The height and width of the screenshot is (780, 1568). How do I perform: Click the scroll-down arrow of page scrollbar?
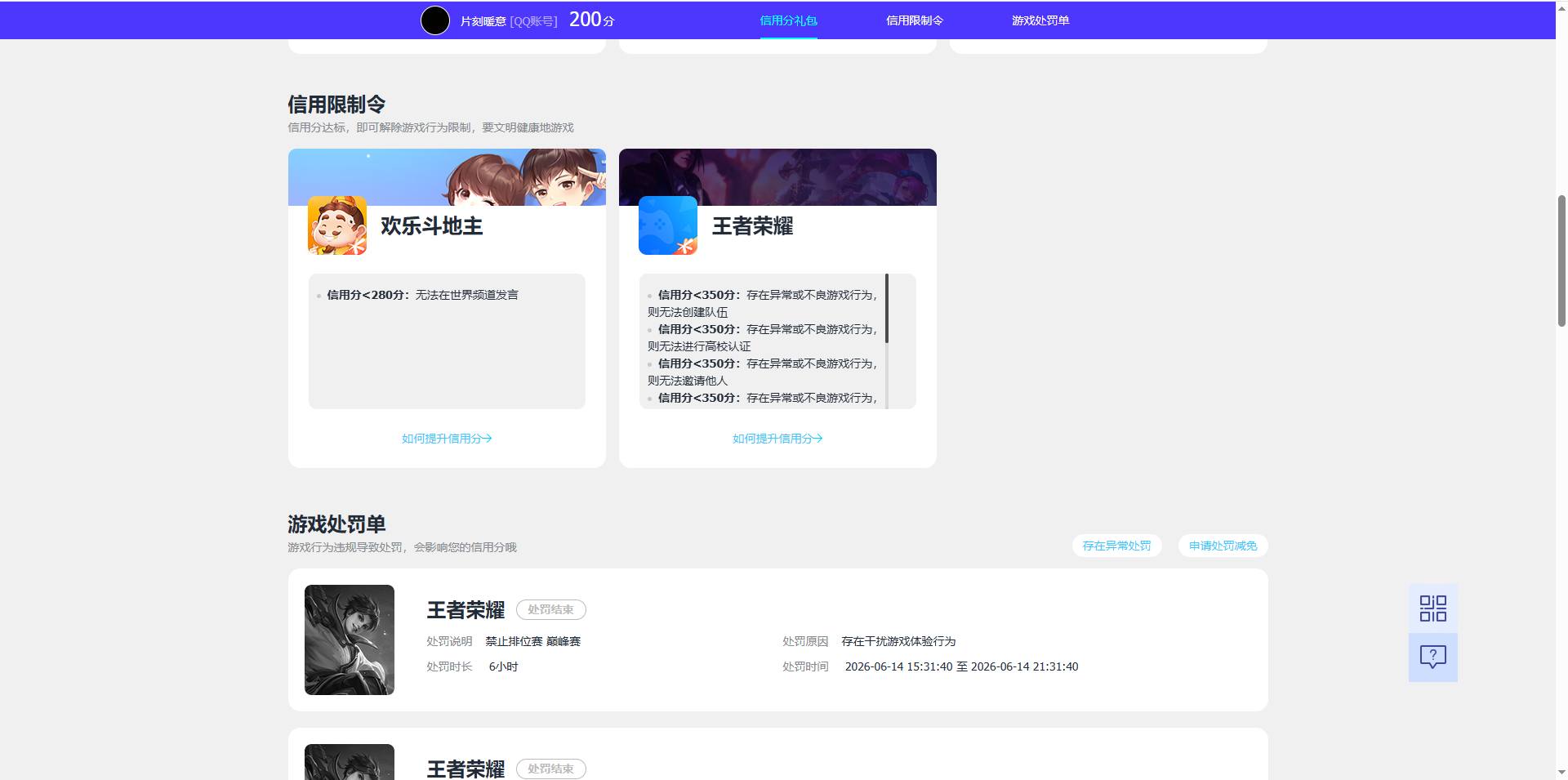pyautogui.click(x=1561, y=773)
